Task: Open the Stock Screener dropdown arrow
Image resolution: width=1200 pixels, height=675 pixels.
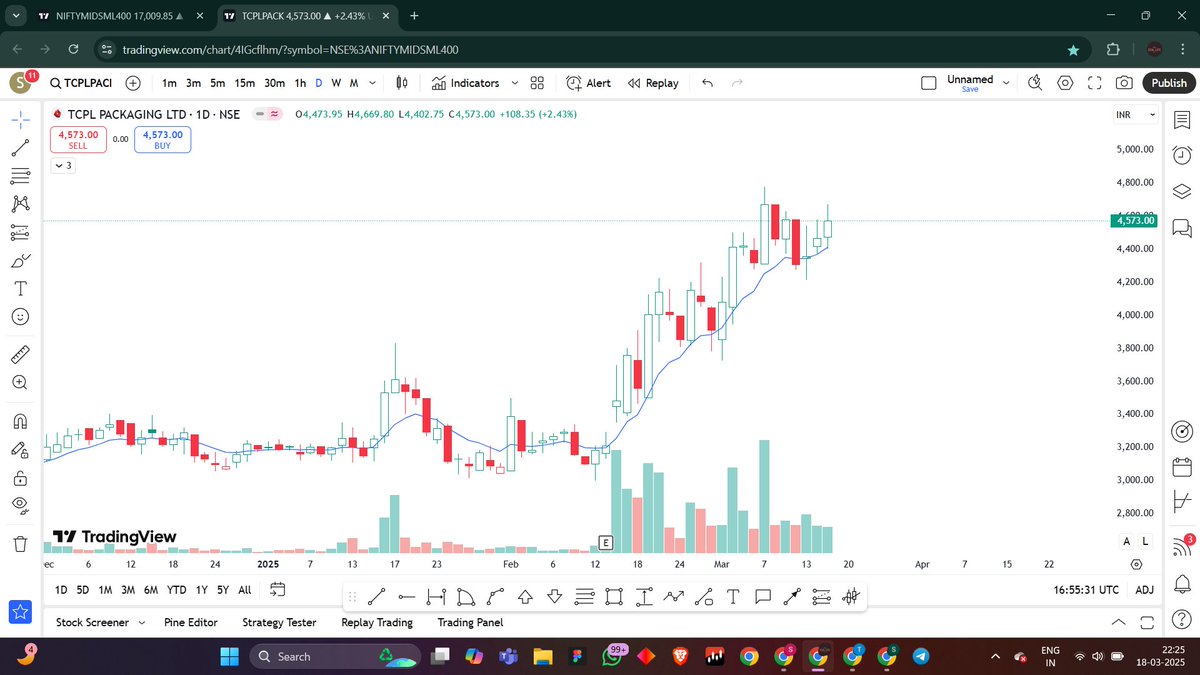Action: click(141, 622)
